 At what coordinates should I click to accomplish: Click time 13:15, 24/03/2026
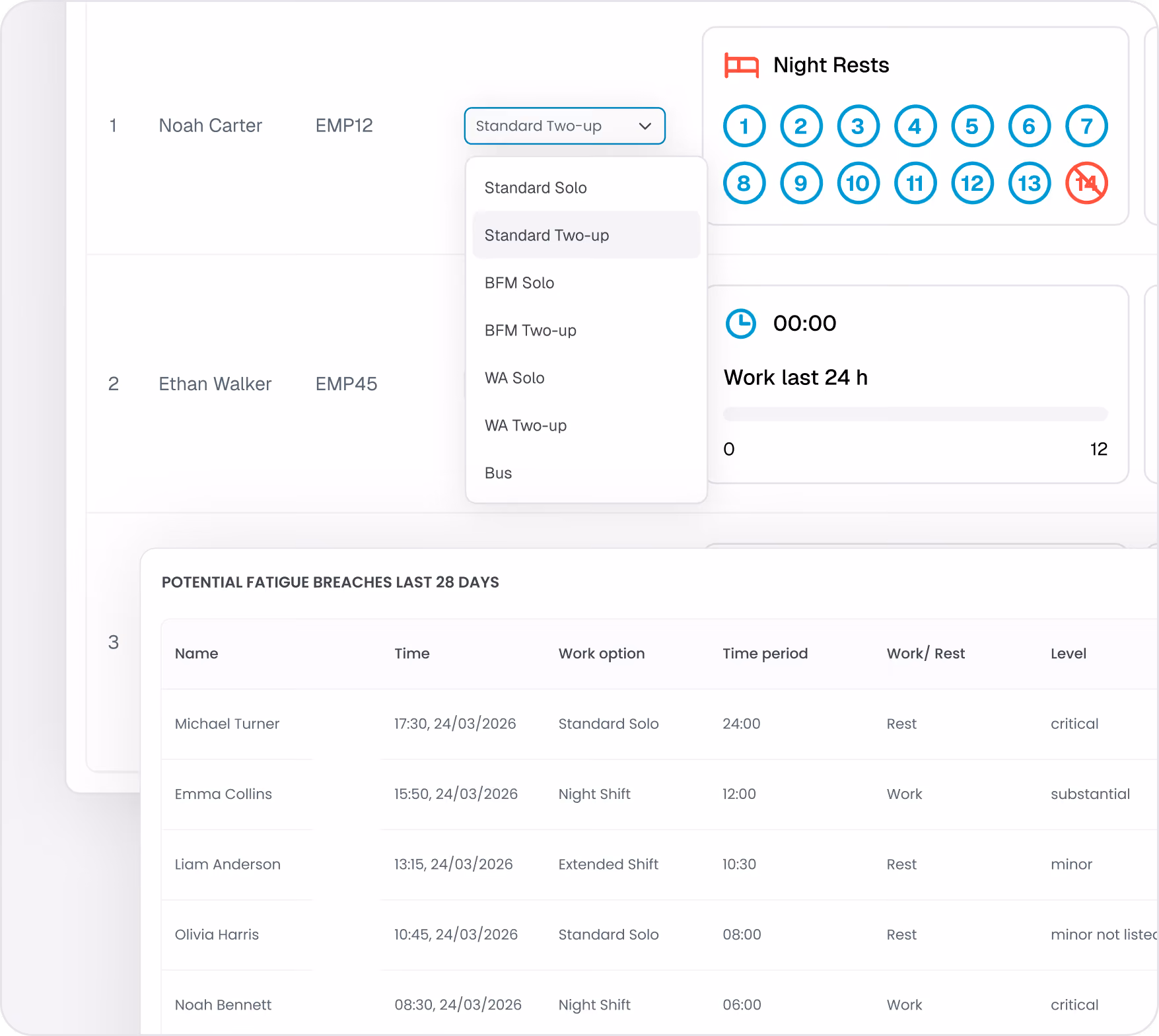point(453,864)
